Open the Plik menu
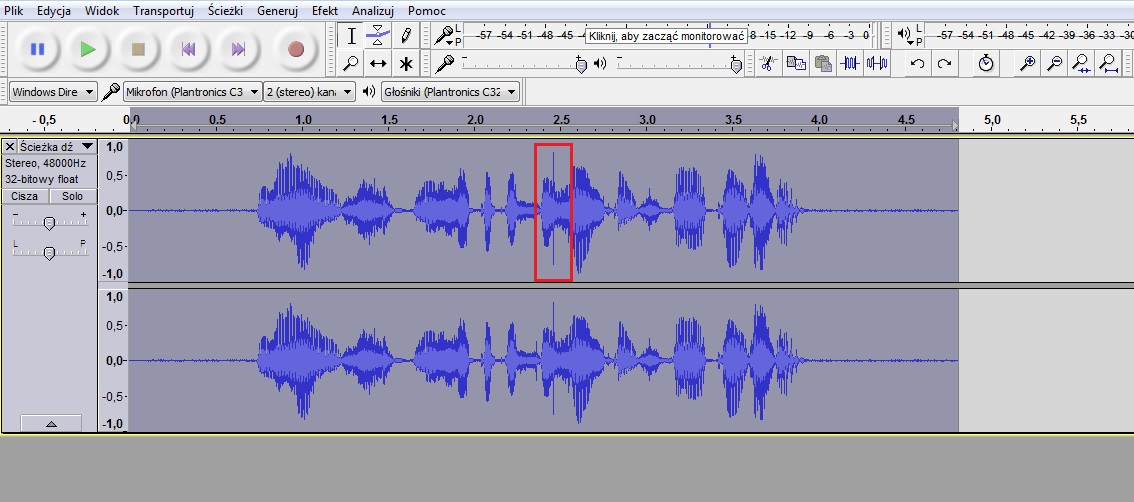Viewport: 1134px width, 502px height. (13, 11)
